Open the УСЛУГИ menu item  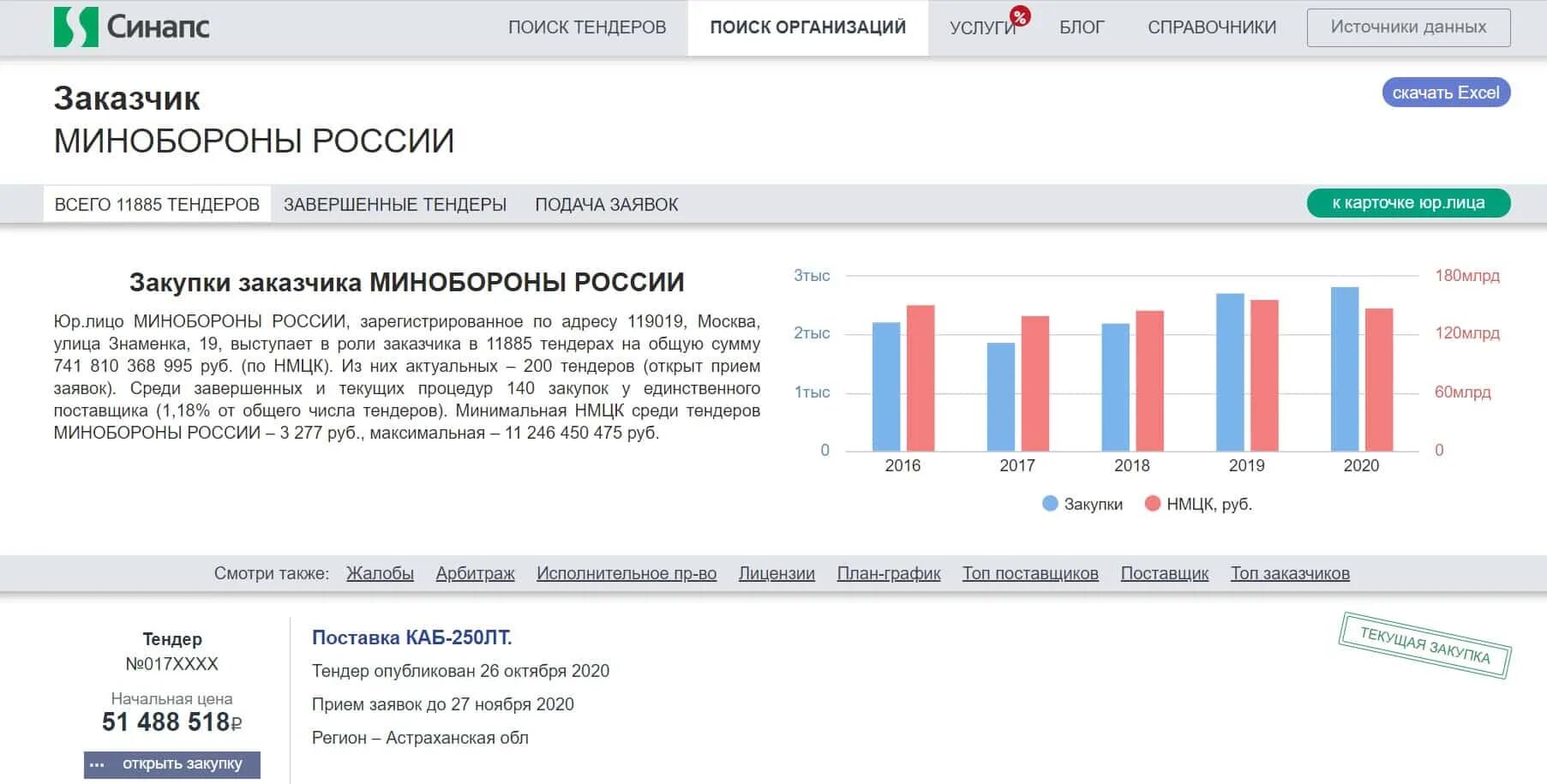tap(982, 27)
